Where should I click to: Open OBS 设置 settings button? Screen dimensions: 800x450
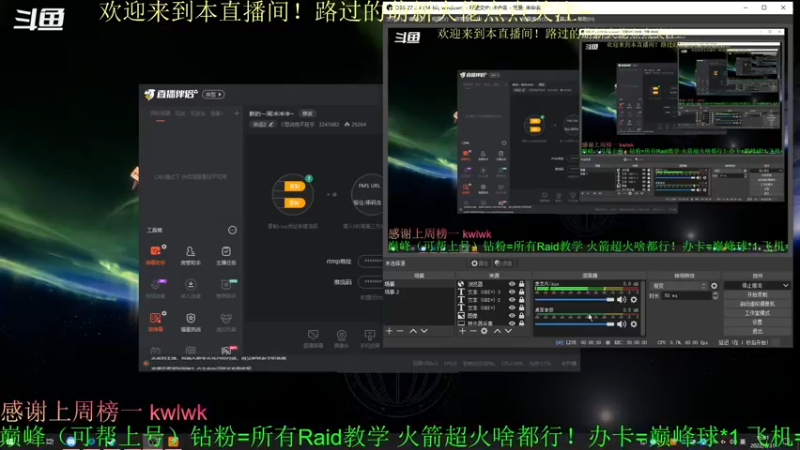pyautogui.click(x=757, y=322)
